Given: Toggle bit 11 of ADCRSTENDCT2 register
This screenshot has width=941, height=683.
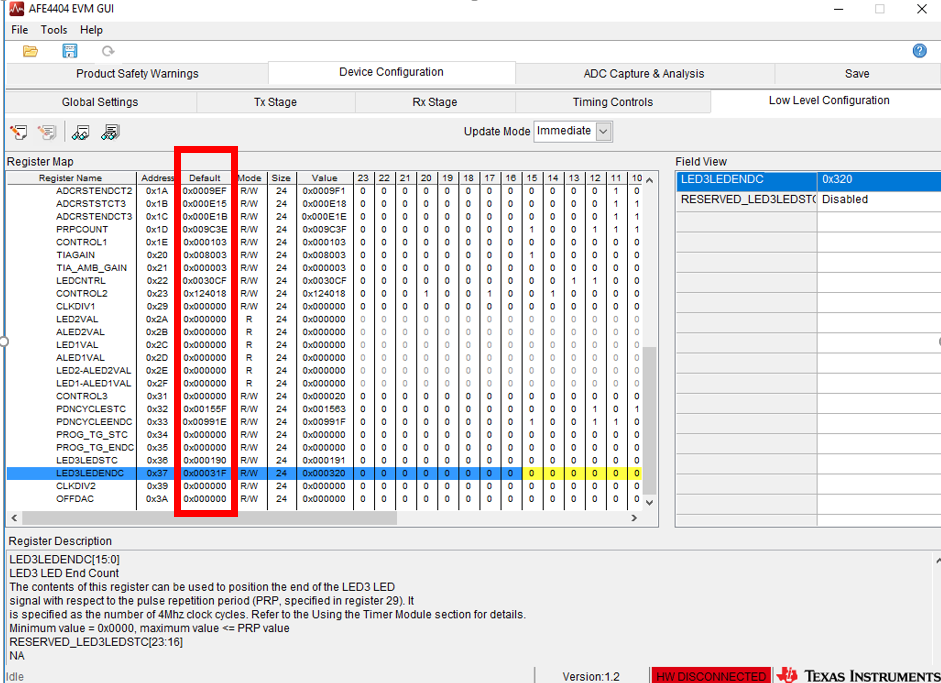Looking at the screenshot, I should tap(616, 191).
